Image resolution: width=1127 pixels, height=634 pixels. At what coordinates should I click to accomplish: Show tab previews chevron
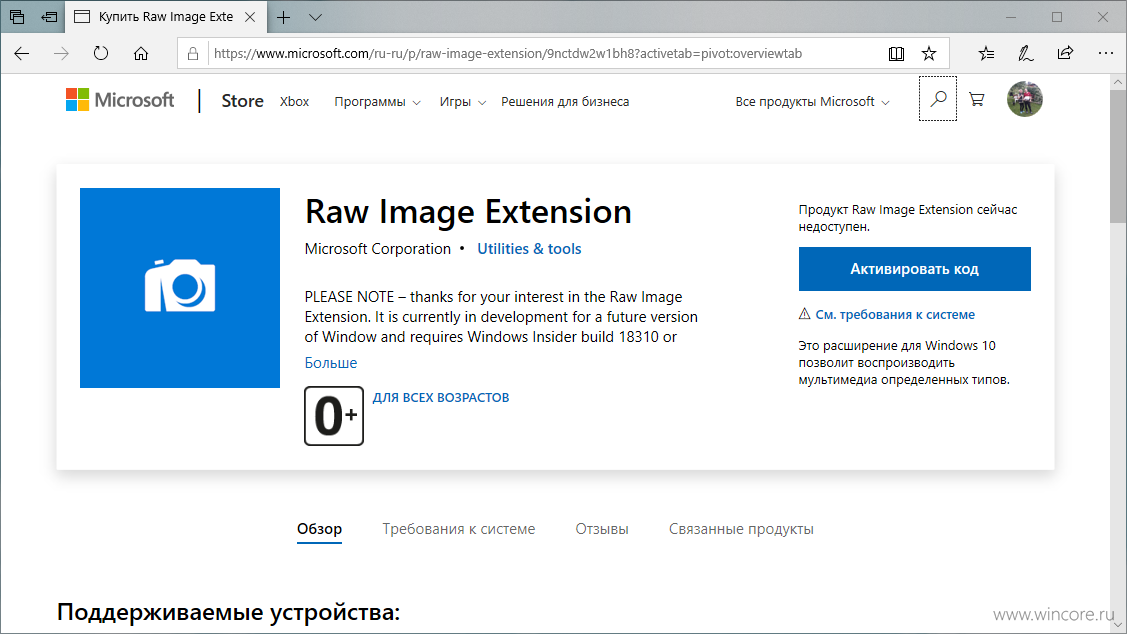click(x=316, y=17)
